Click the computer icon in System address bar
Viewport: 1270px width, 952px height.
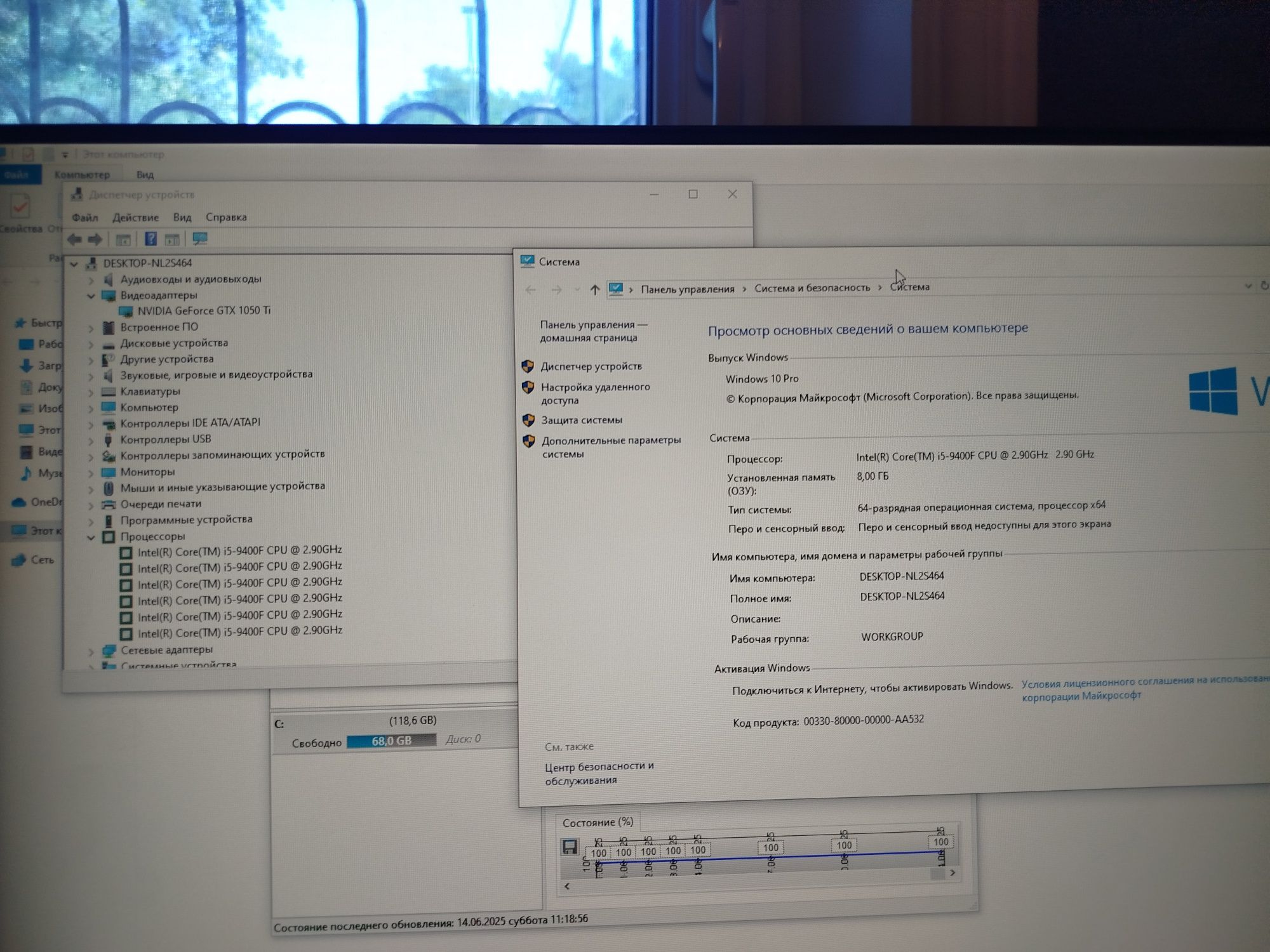pos(615,289)
